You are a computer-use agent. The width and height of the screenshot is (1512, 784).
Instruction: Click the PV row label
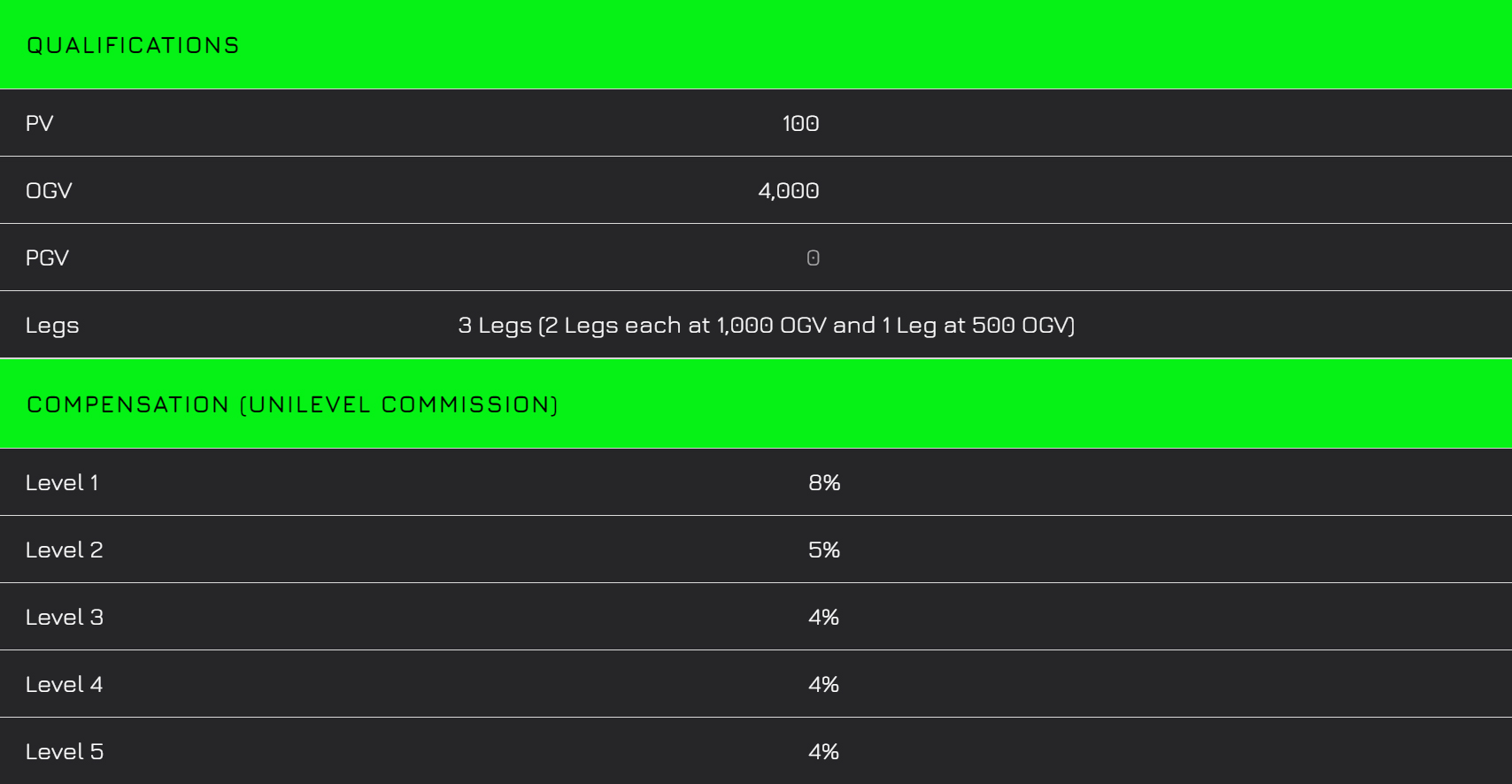pos(40,123)
